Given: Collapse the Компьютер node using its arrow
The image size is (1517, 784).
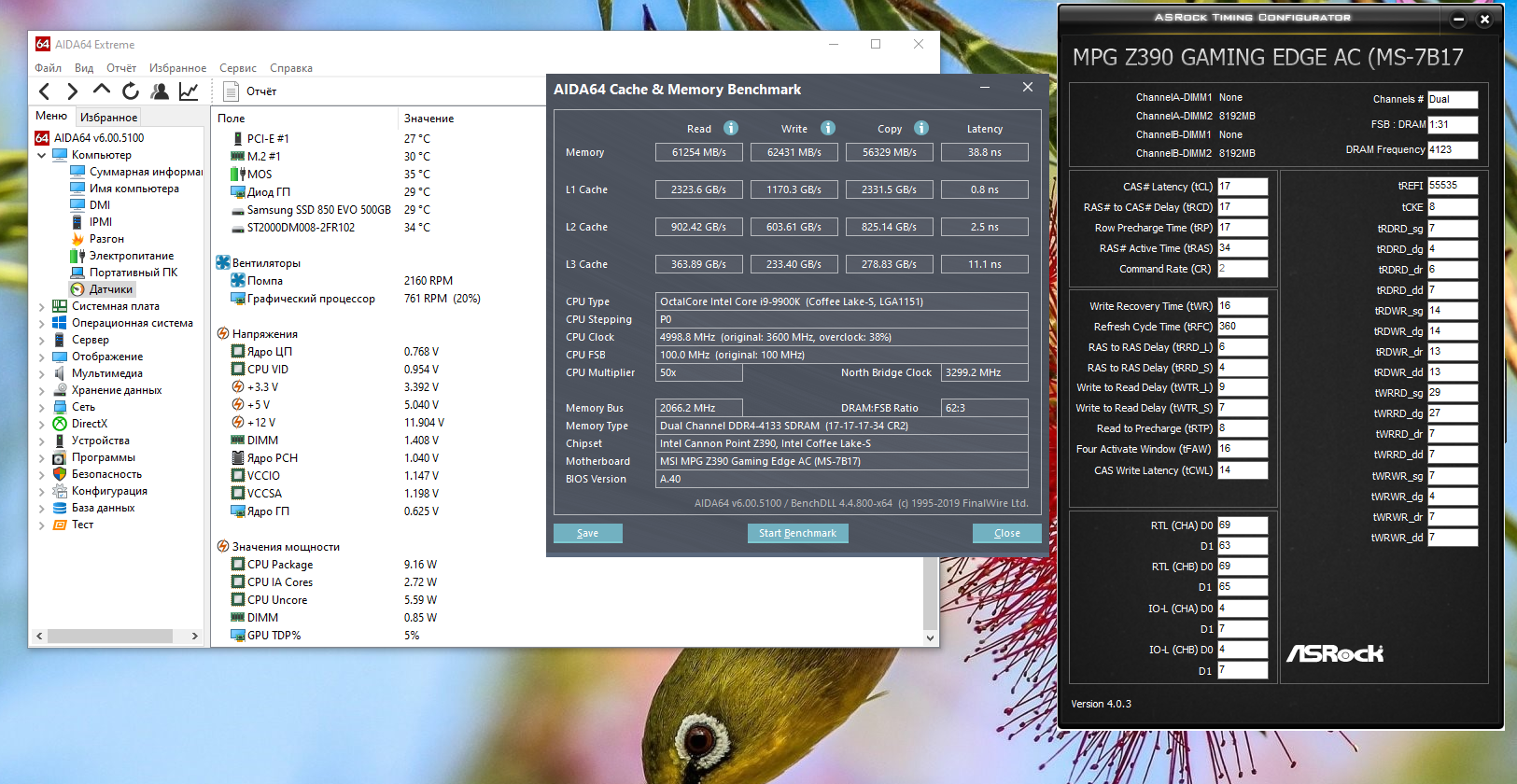Looking at the screenshot, I should [42, 155].
